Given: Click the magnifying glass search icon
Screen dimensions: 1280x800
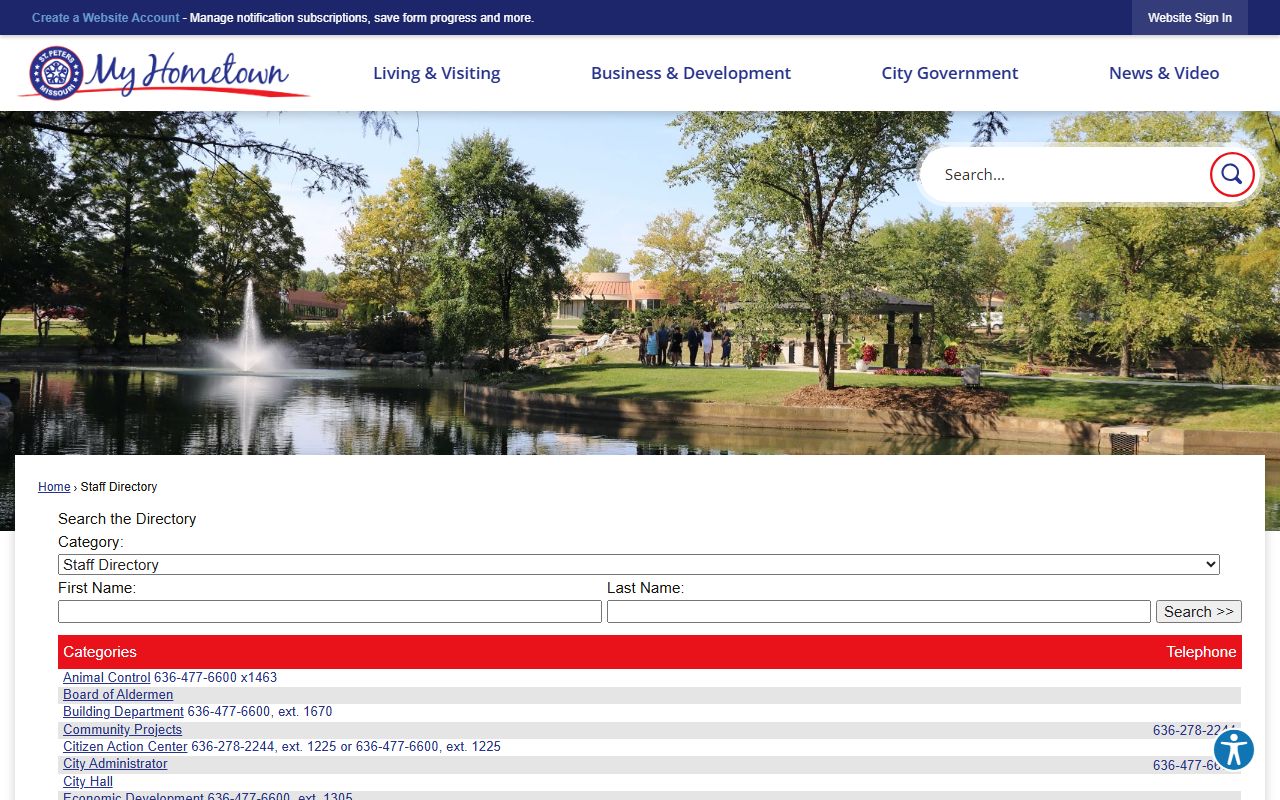Looking at the screenshot, I should pyautogui.click(x=1232, y=174).
